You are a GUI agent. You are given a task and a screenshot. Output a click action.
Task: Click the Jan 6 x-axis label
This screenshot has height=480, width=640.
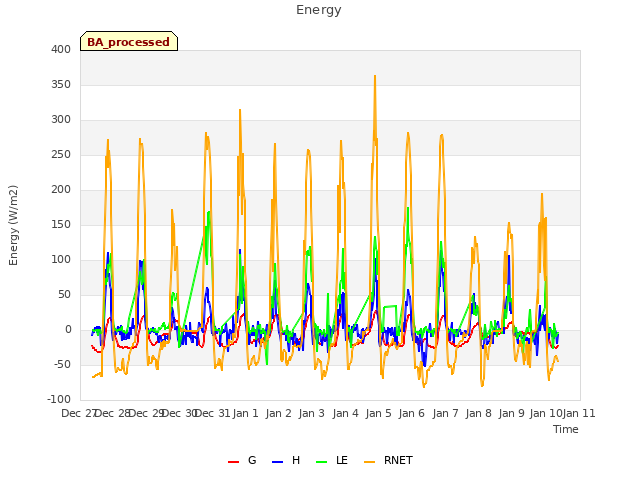pos(412,414)
